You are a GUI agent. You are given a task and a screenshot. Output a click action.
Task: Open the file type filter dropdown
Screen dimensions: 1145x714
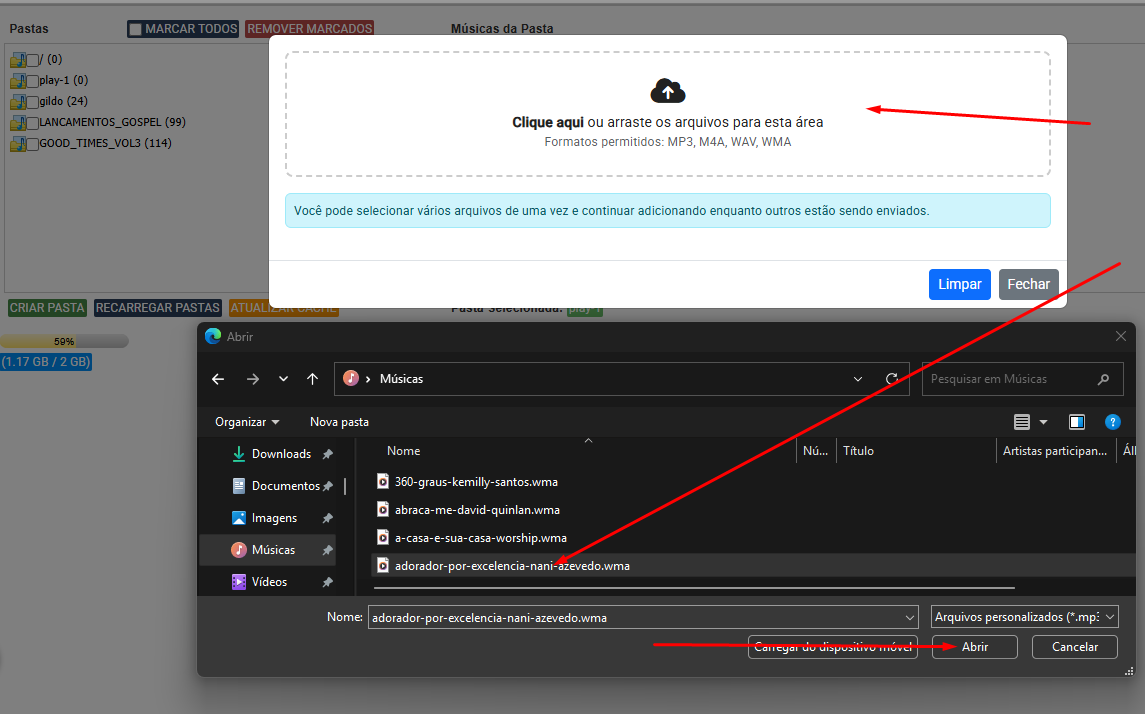pyautogui.click(x=1024, y=617)
